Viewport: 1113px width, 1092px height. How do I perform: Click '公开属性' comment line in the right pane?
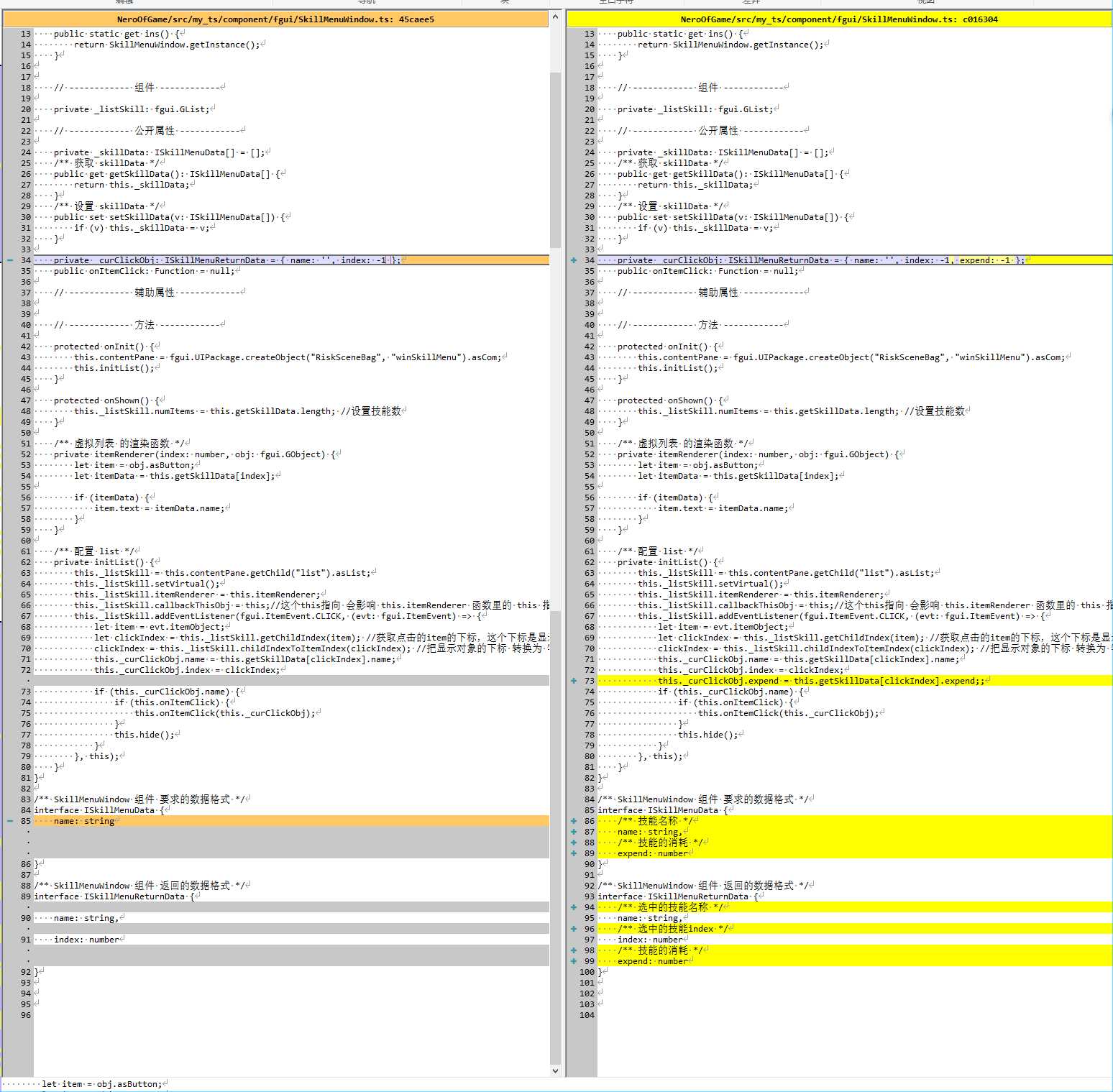tap(710, 131)
